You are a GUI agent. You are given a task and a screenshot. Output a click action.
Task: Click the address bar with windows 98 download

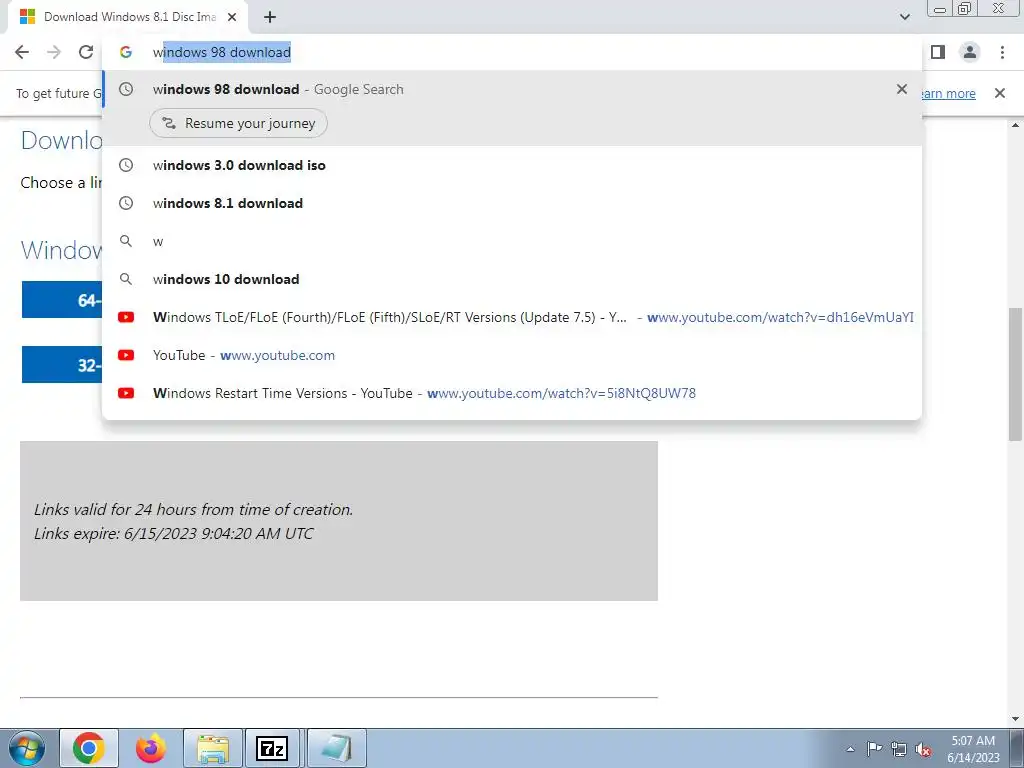[x=513, y=52]
